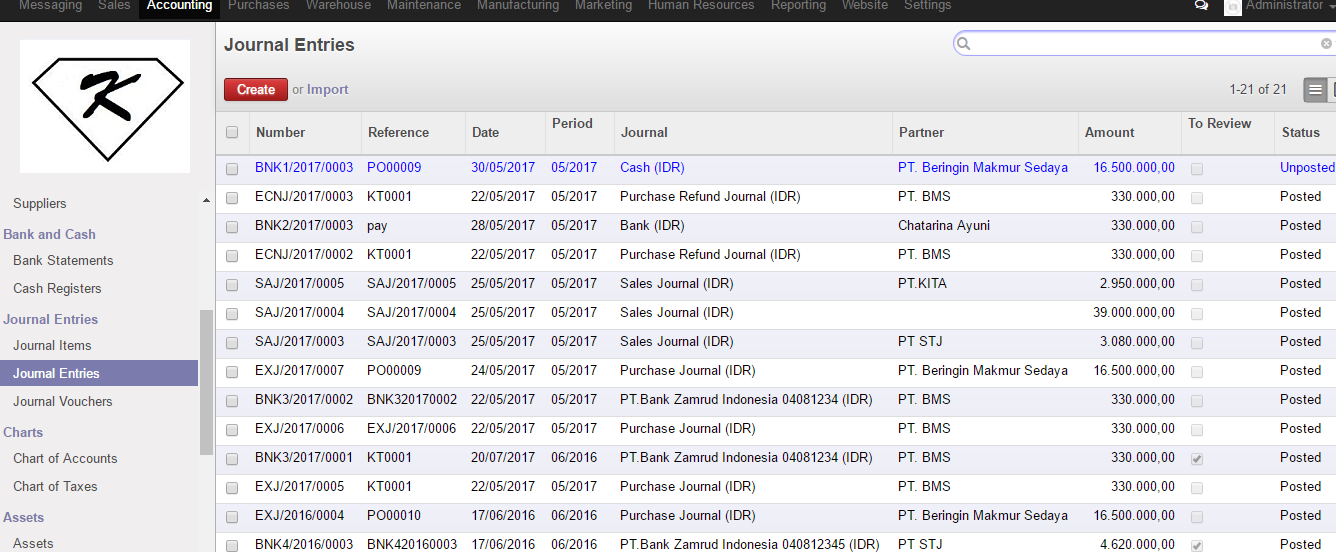Sort by the Partner column header
The width and height of the screenshot is (1336, 552).
click(x=921, y=132)
